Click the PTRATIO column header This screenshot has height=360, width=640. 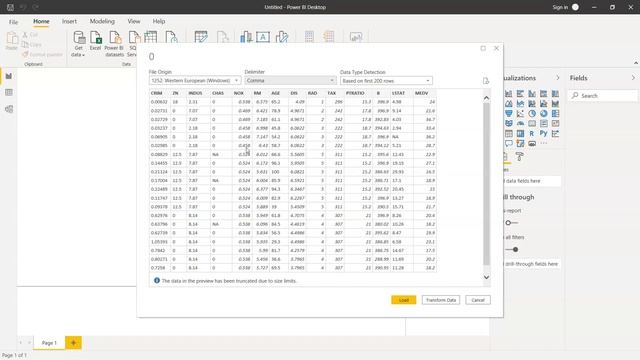(355, 93)
